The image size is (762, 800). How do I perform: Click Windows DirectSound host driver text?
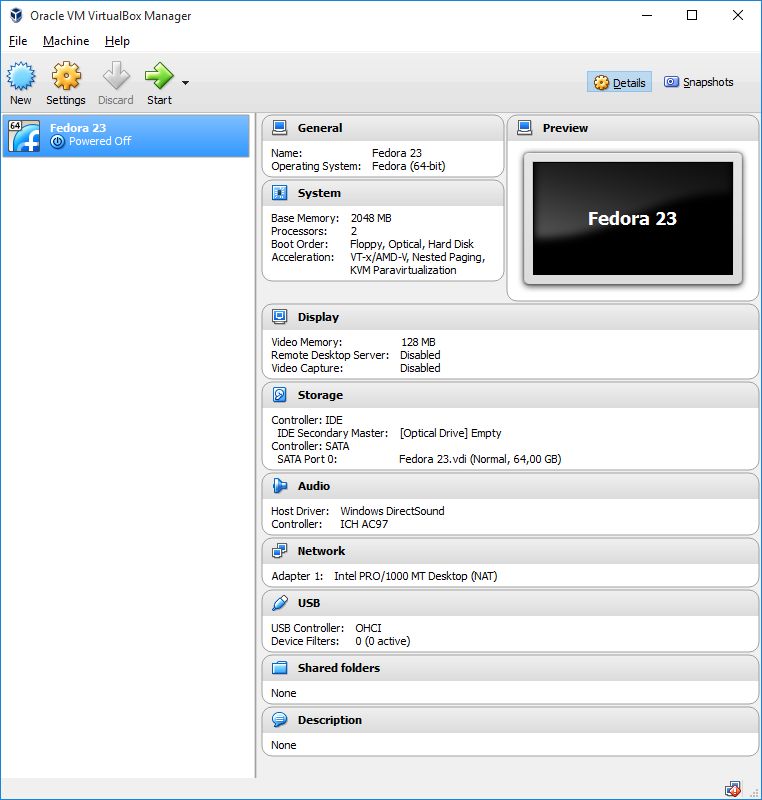(392, 511)
